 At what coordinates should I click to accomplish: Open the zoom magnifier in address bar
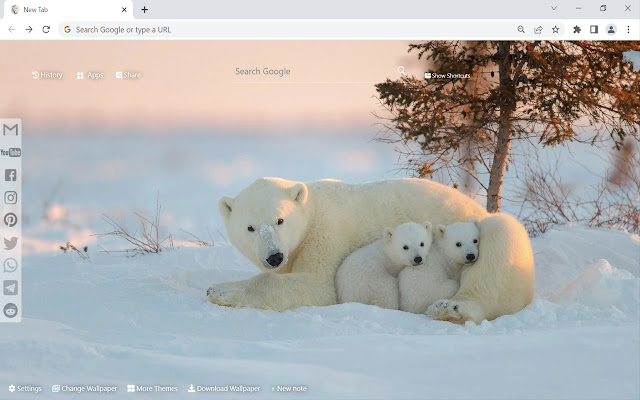coord(521,29)
